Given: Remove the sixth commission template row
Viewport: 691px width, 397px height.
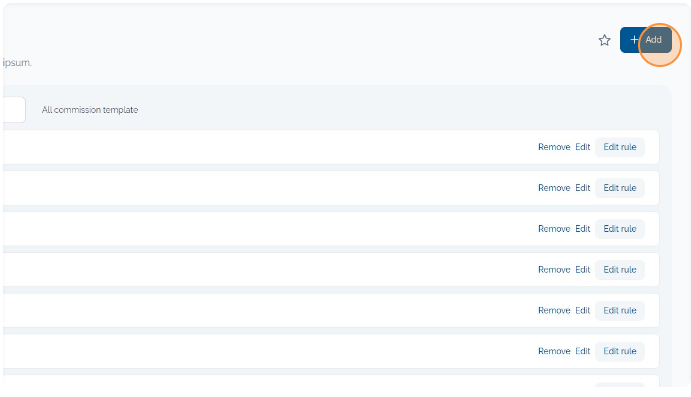Looking at the screenshot, I should [x=554, y=351].
